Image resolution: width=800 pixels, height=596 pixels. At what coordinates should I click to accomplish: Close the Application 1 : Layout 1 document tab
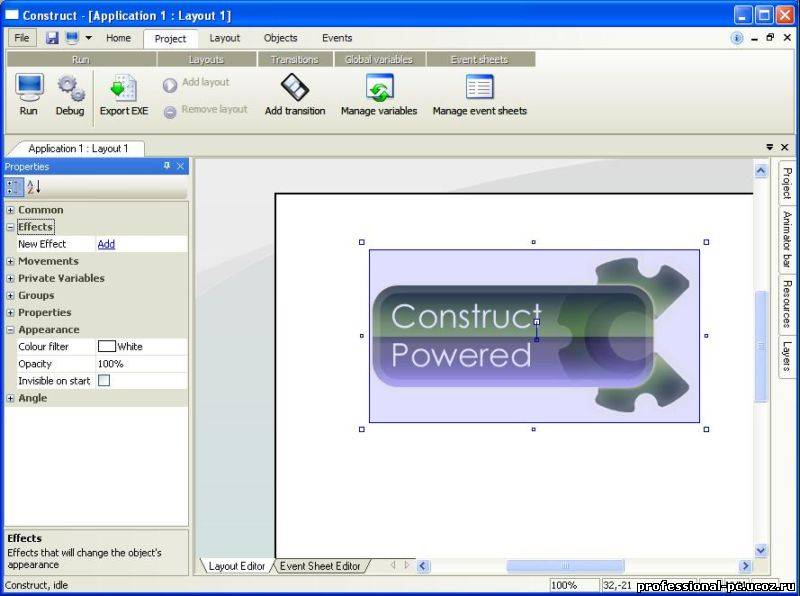[785, 147]
